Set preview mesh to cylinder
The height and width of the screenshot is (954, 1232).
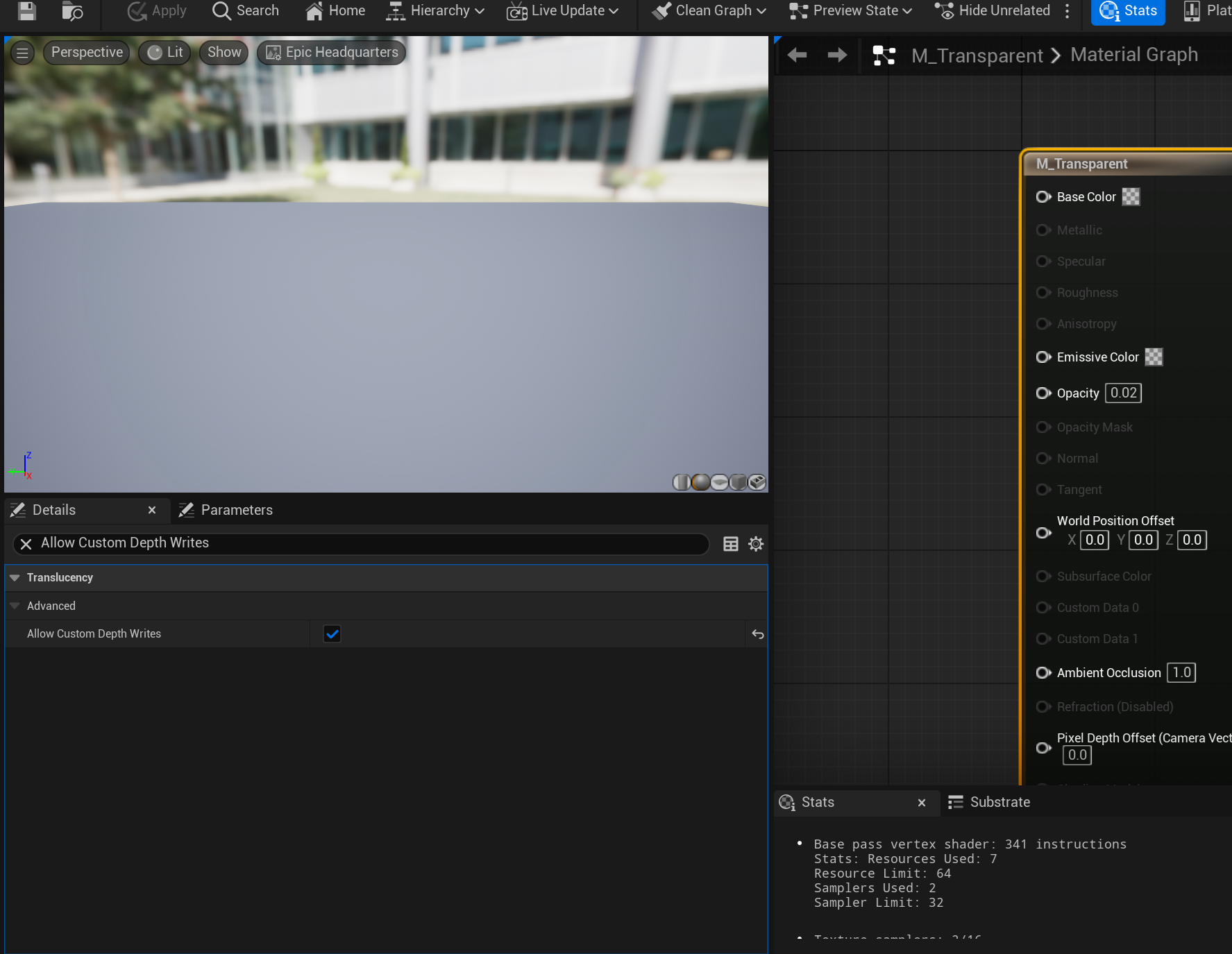click(682, 482)
